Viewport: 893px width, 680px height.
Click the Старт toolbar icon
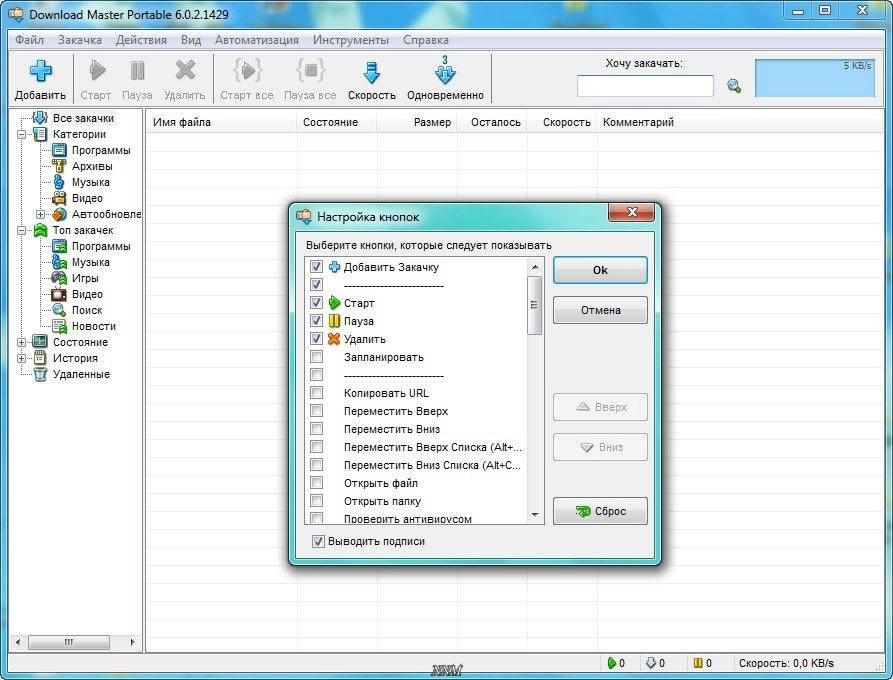(x=97, y=71)
